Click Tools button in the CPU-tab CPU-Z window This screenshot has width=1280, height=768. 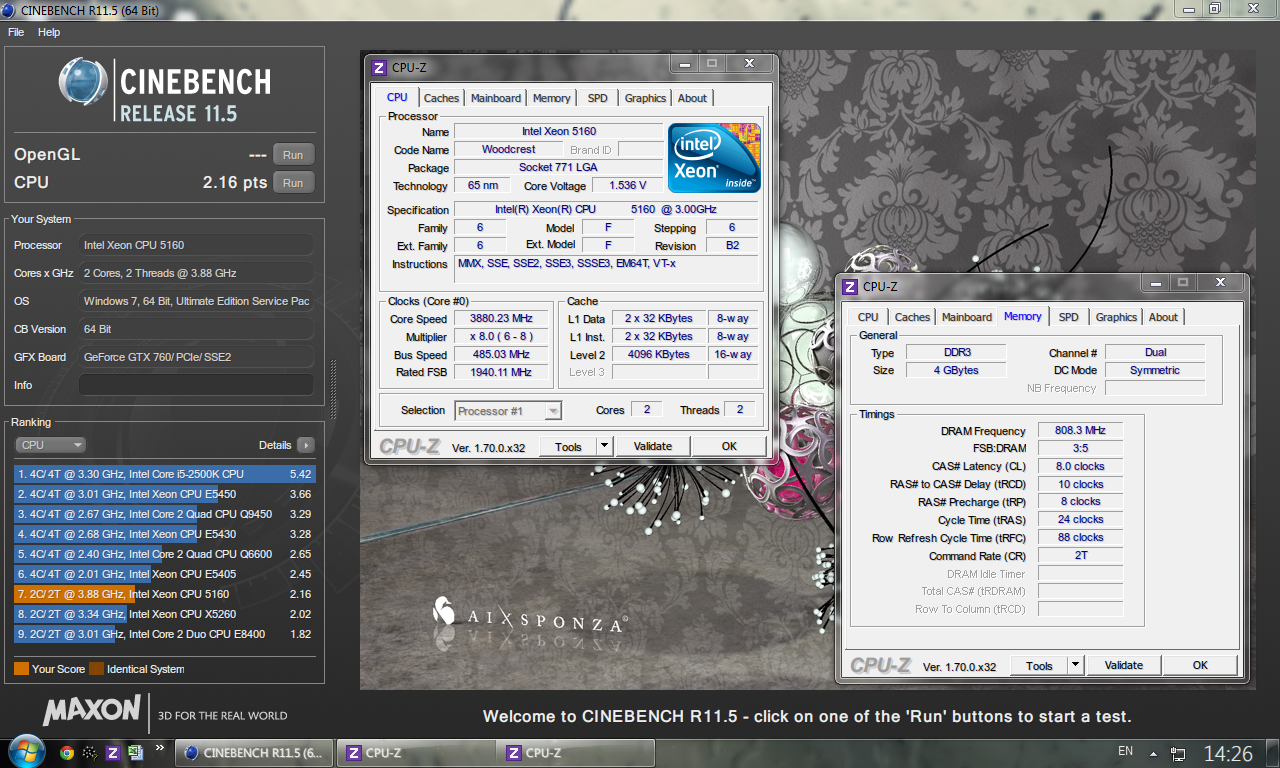tap(568, 446)
